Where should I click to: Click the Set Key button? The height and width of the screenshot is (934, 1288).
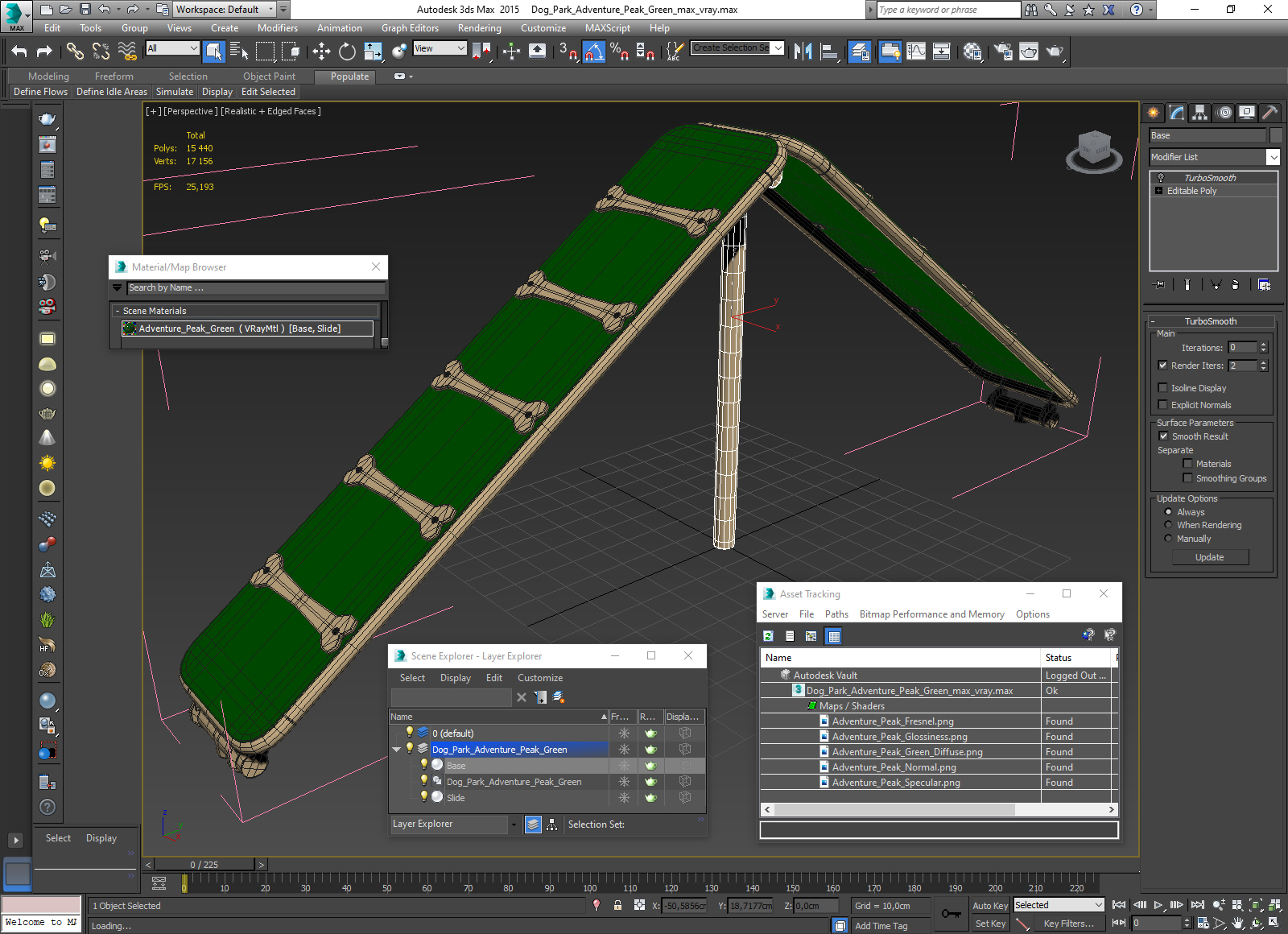(x=990, y=924)
